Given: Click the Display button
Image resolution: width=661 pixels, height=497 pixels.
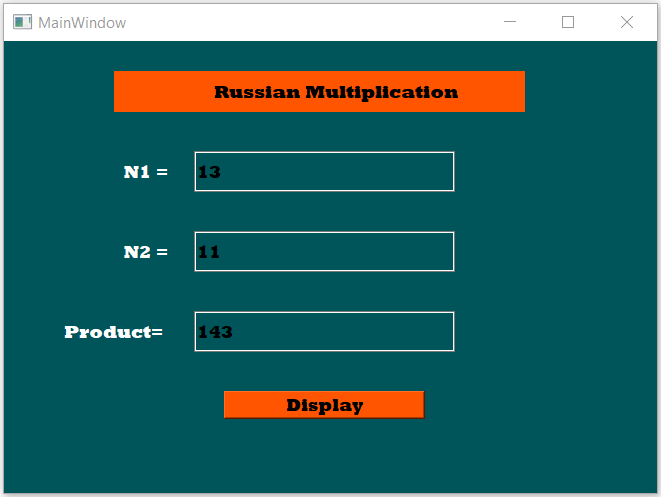Looking at the screenshot, I should 324,405.
